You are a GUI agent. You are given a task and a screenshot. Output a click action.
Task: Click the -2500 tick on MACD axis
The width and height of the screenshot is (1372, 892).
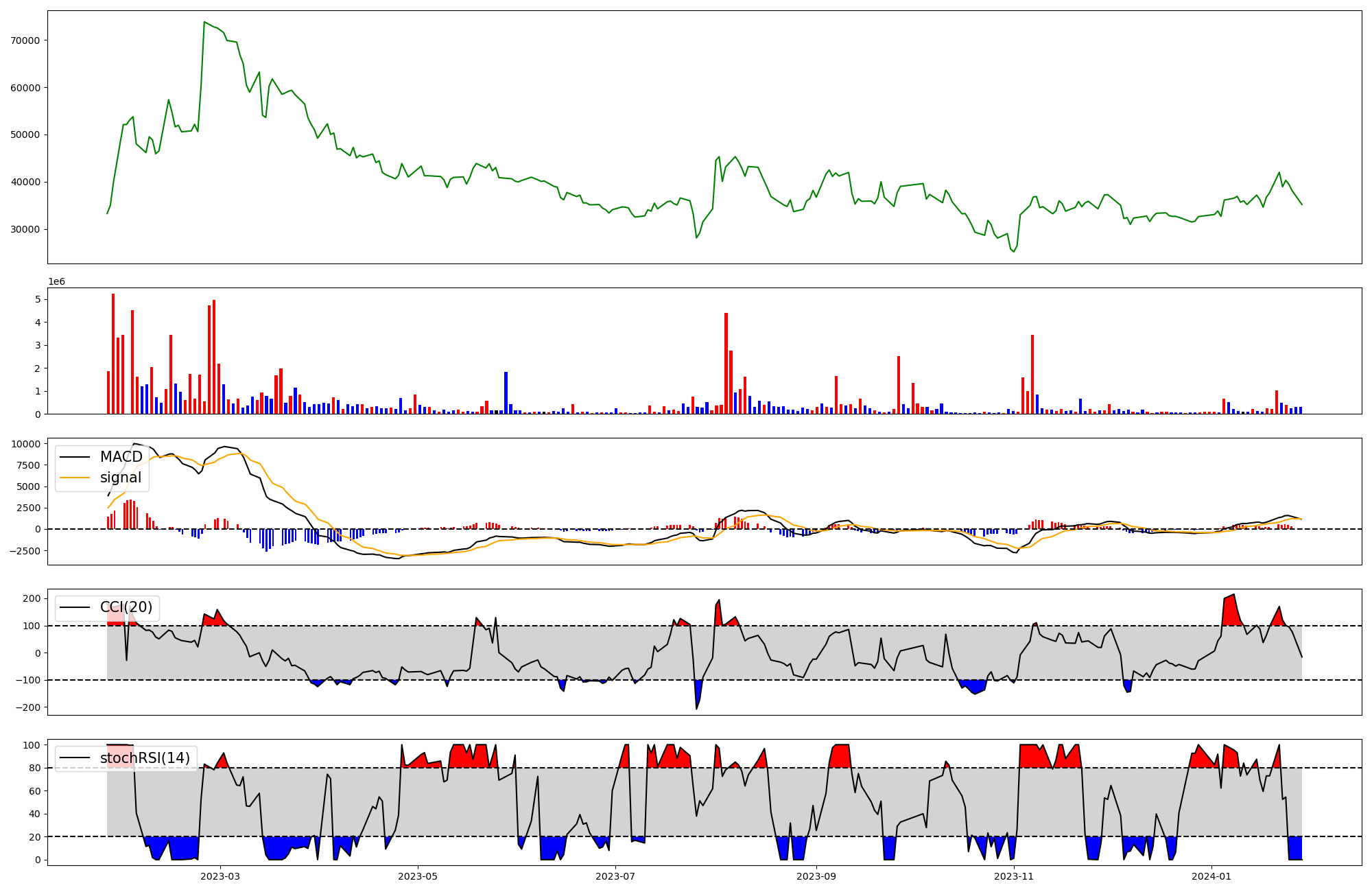pos(25,551)
